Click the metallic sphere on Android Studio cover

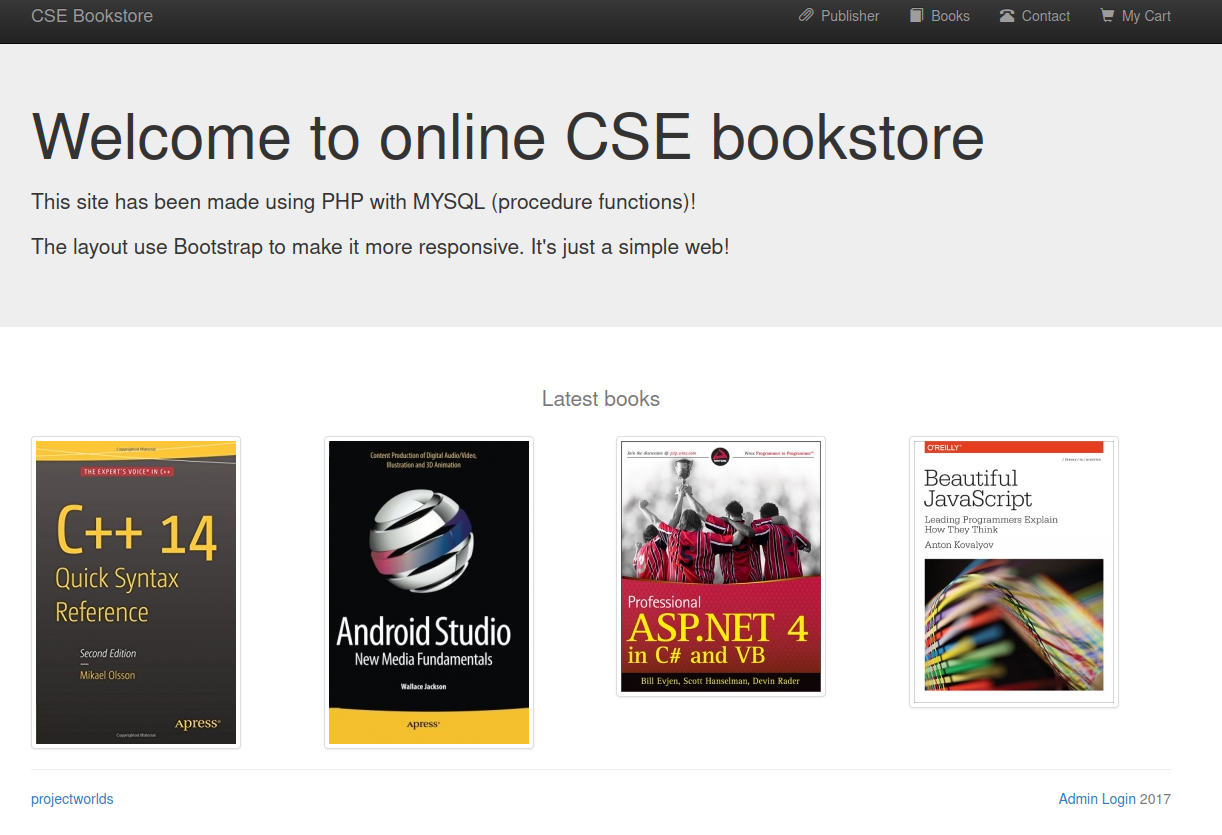coord(422,540)
